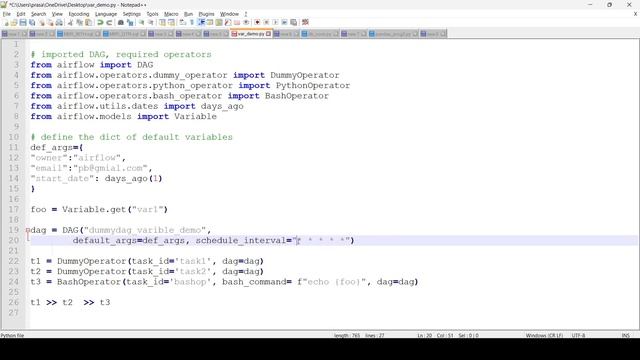Click on foo = Variable.get code line
640x360 pixels.
pos(99,209)
